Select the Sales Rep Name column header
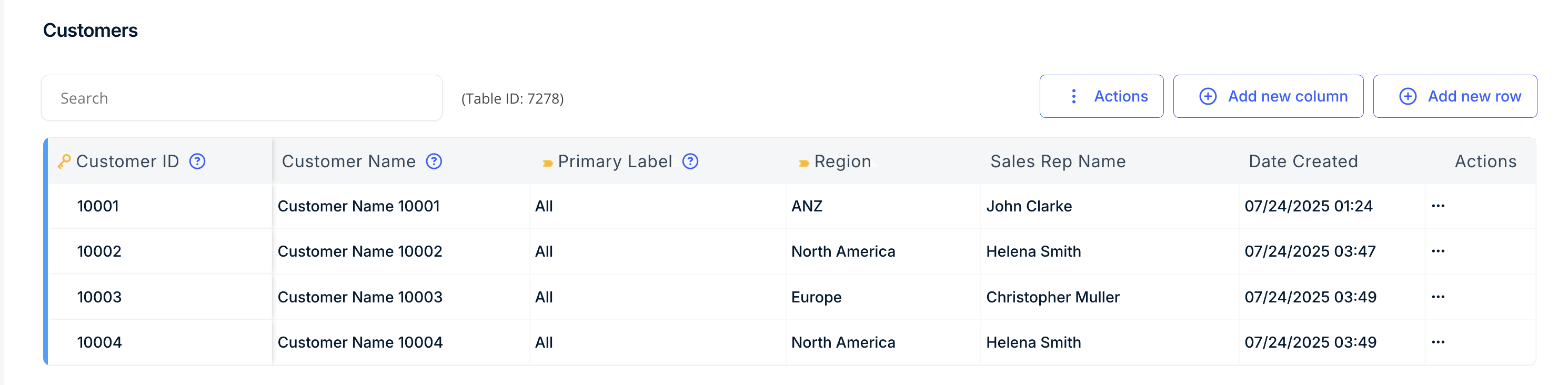Screen dimensions: 1568x385 [1057, 161]
